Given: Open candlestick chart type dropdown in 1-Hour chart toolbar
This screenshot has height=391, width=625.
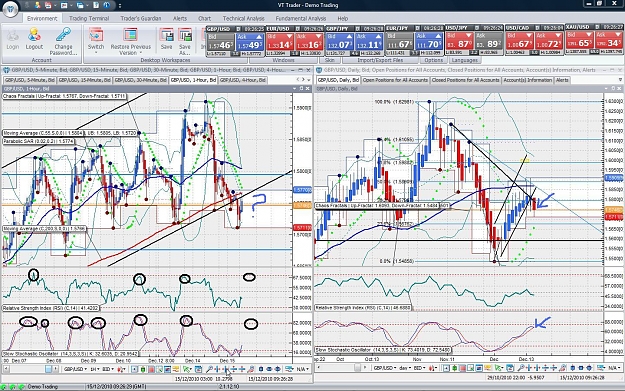Looking at the screenshot, I should tap(122, 369).
